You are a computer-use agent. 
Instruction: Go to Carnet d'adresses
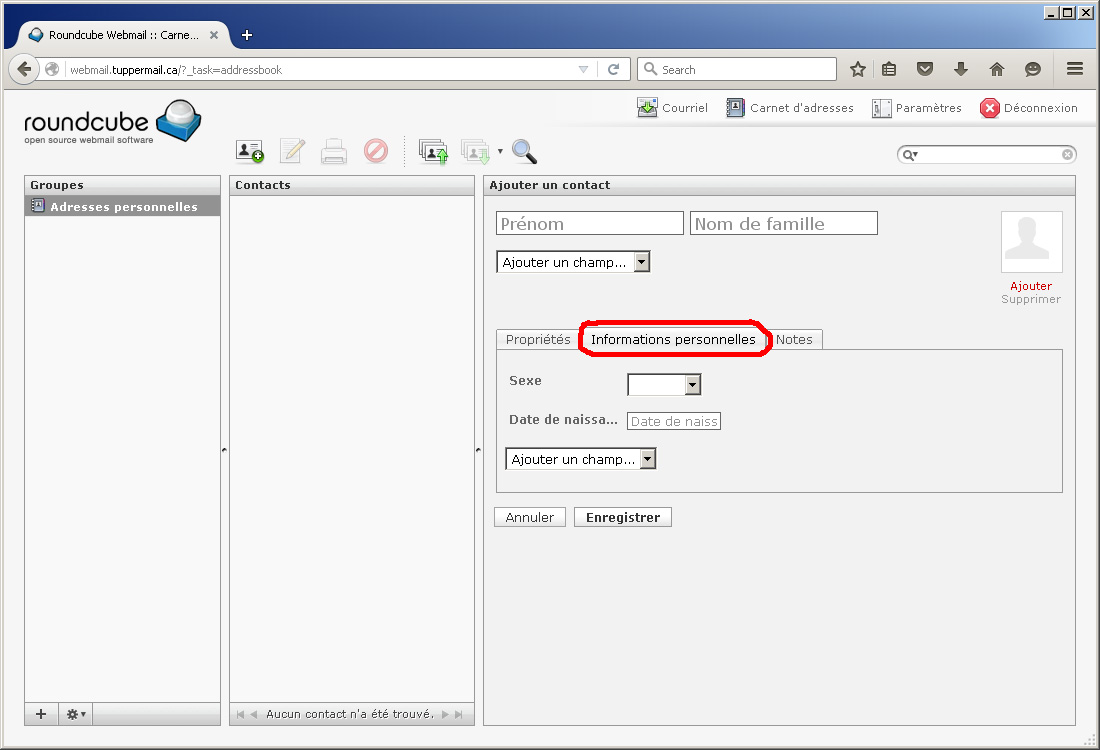[x=790, y=108]
